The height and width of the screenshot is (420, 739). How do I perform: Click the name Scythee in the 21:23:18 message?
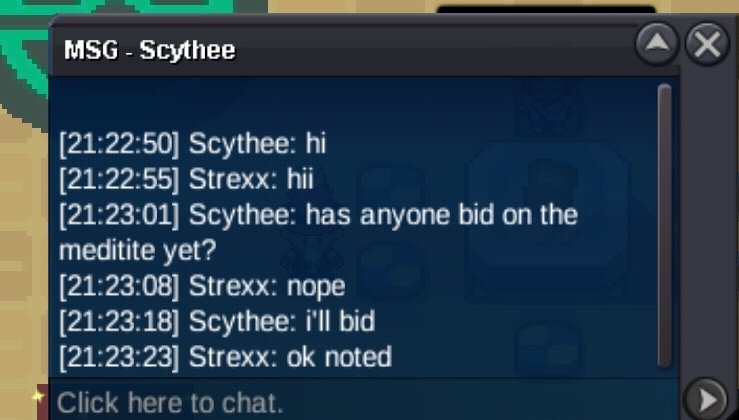[243, 321]
